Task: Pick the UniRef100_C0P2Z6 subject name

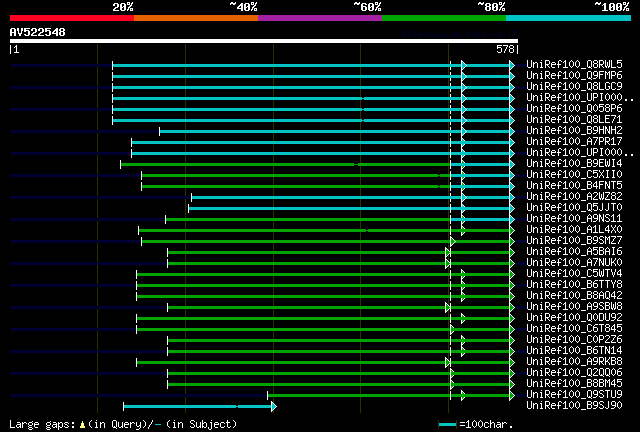Action: (574, 340)
